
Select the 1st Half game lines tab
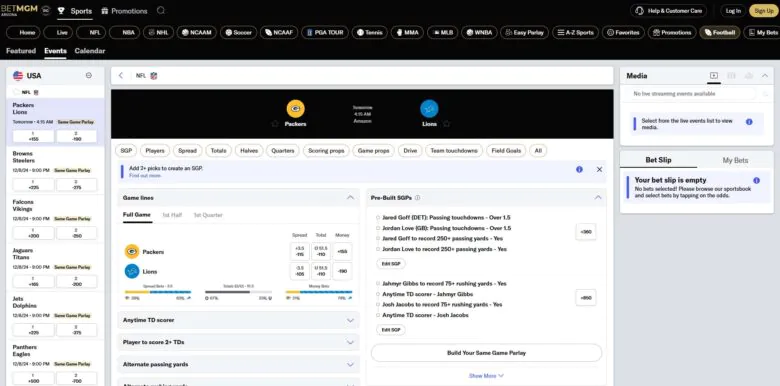[x=172, y=215]
